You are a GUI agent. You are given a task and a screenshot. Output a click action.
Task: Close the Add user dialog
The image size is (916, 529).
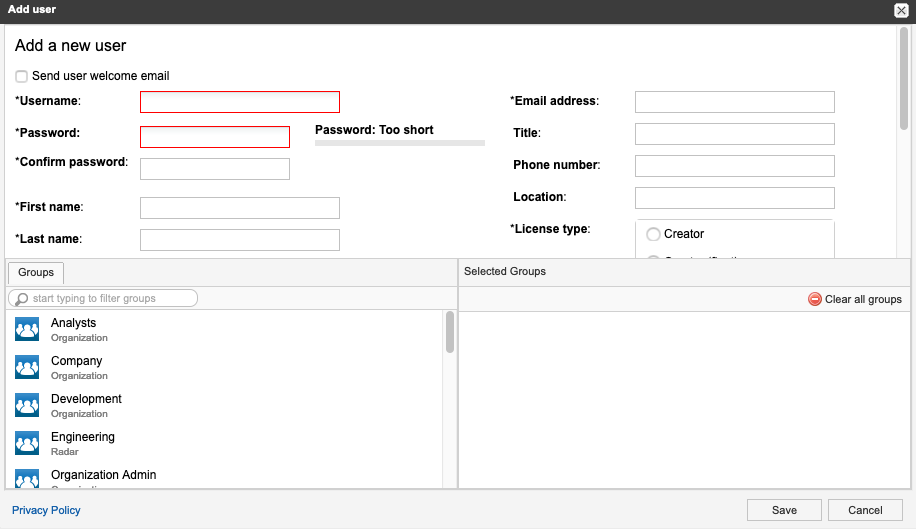point(901,10)
